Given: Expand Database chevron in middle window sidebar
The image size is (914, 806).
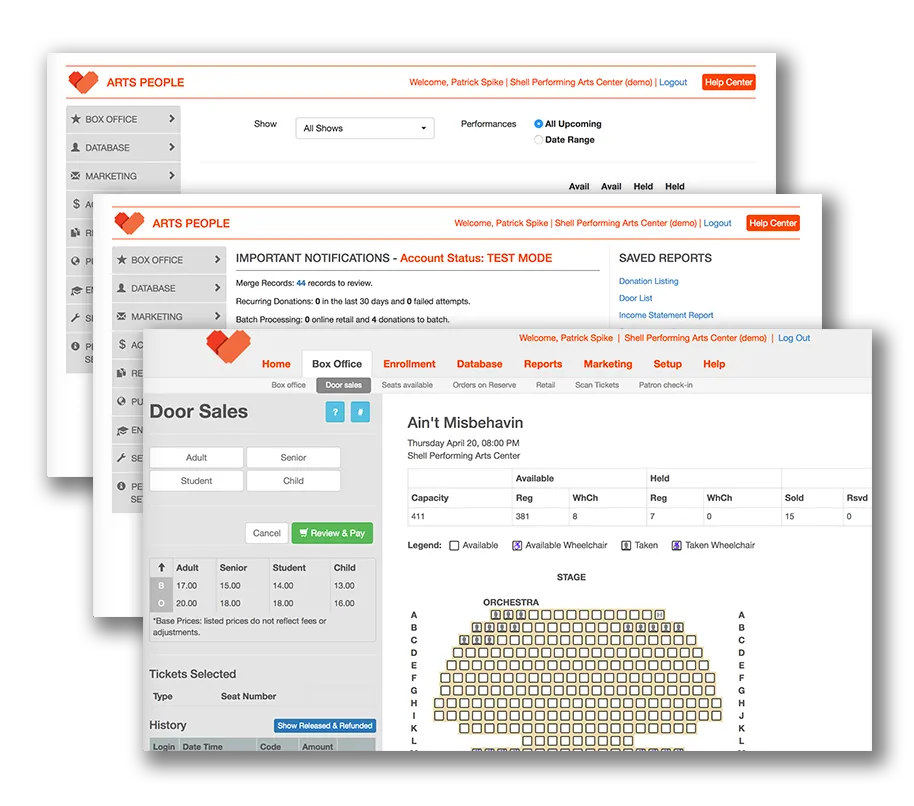Looking at the screenshot, I should (x=217, y=287).
